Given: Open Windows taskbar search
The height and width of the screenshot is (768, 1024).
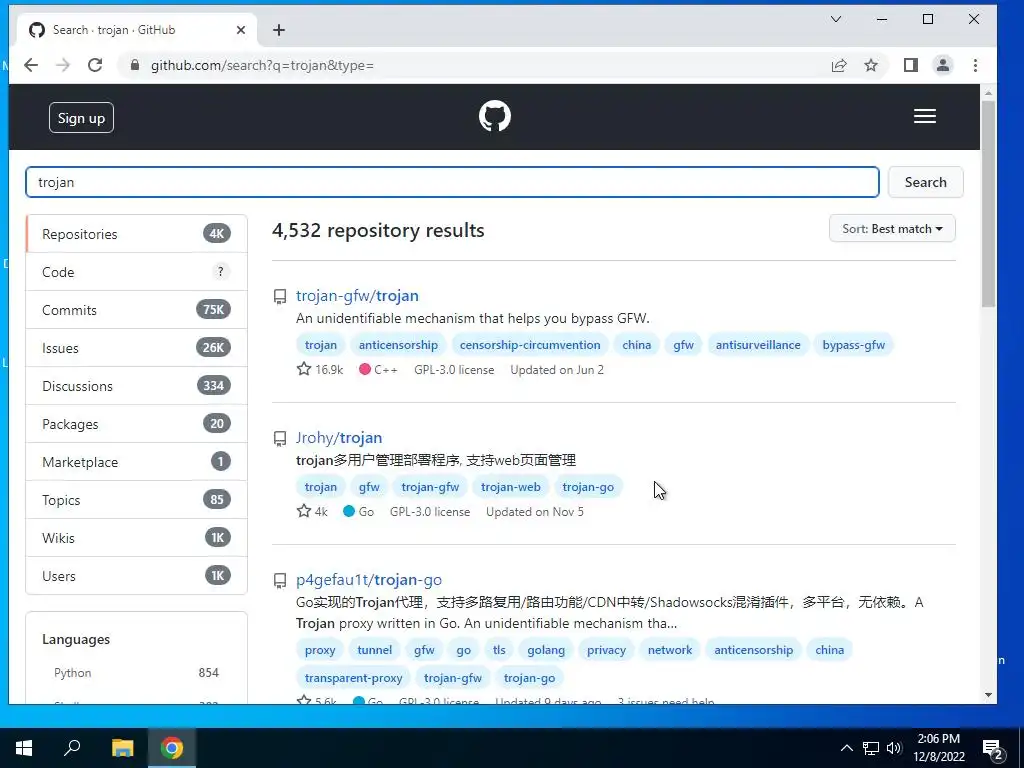Looking at the screenshot, I should coord(72,748).
